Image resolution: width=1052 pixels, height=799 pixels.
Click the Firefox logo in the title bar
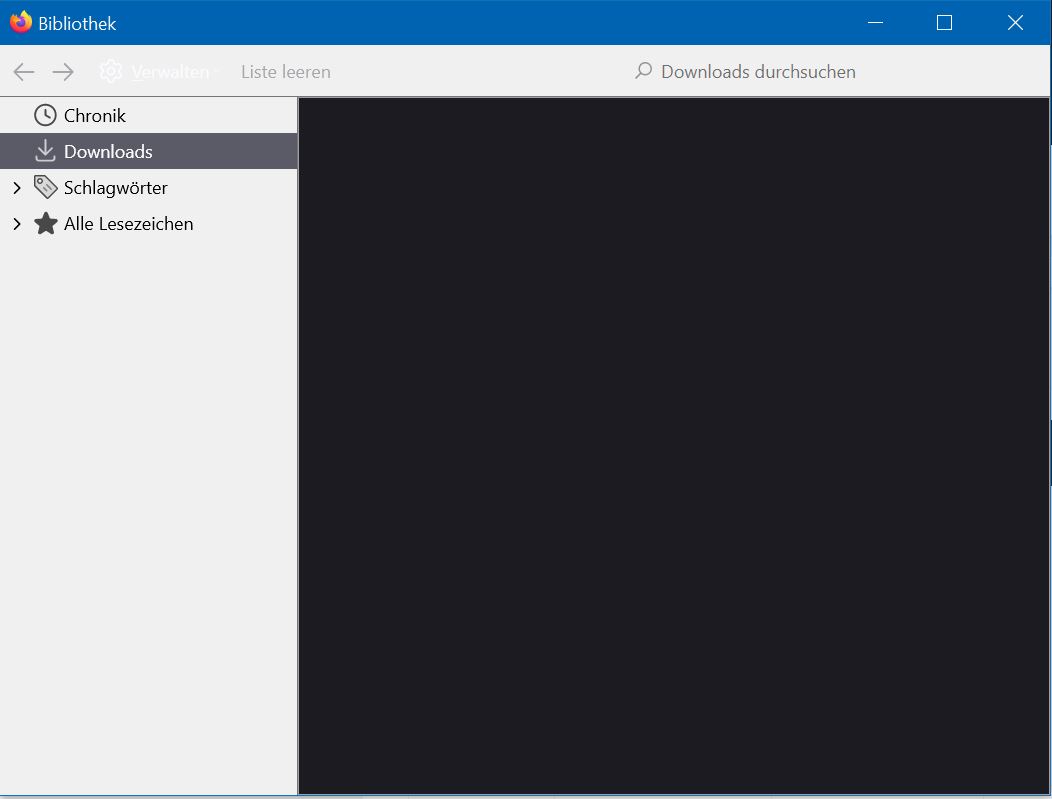[x=21, y=22]
